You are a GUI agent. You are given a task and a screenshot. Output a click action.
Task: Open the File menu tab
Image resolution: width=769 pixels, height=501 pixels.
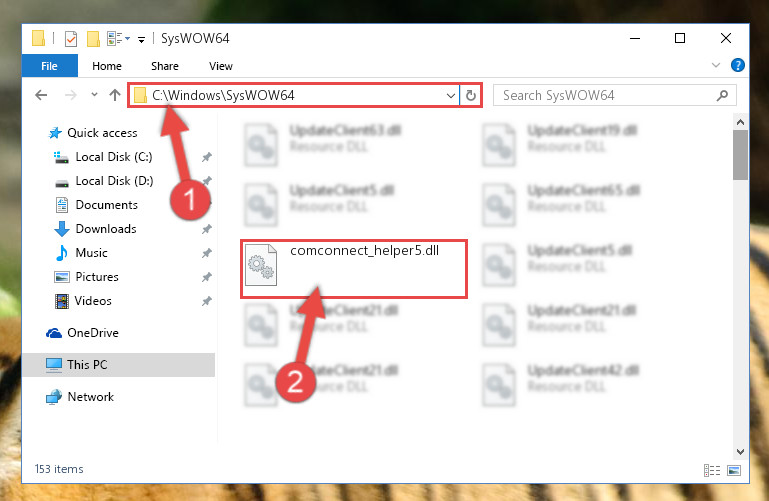50,66
